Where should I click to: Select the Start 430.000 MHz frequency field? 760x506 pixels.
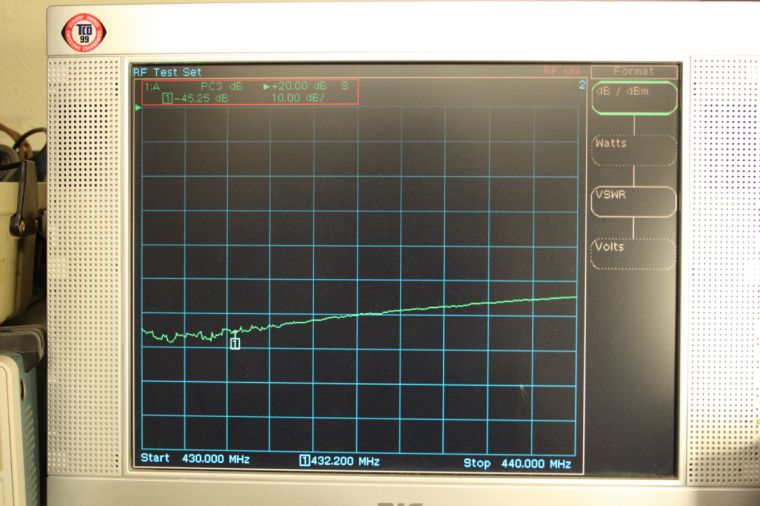pyautogui.click(x=195, y=459)
